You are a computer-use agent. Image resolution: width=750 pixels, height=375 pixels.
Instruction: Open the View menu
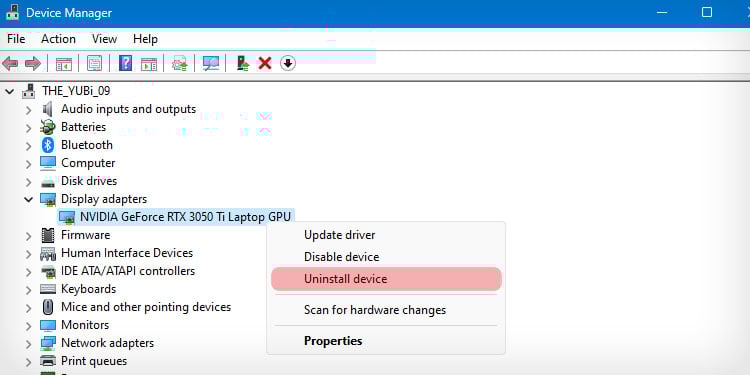click(x=104, y=39)
